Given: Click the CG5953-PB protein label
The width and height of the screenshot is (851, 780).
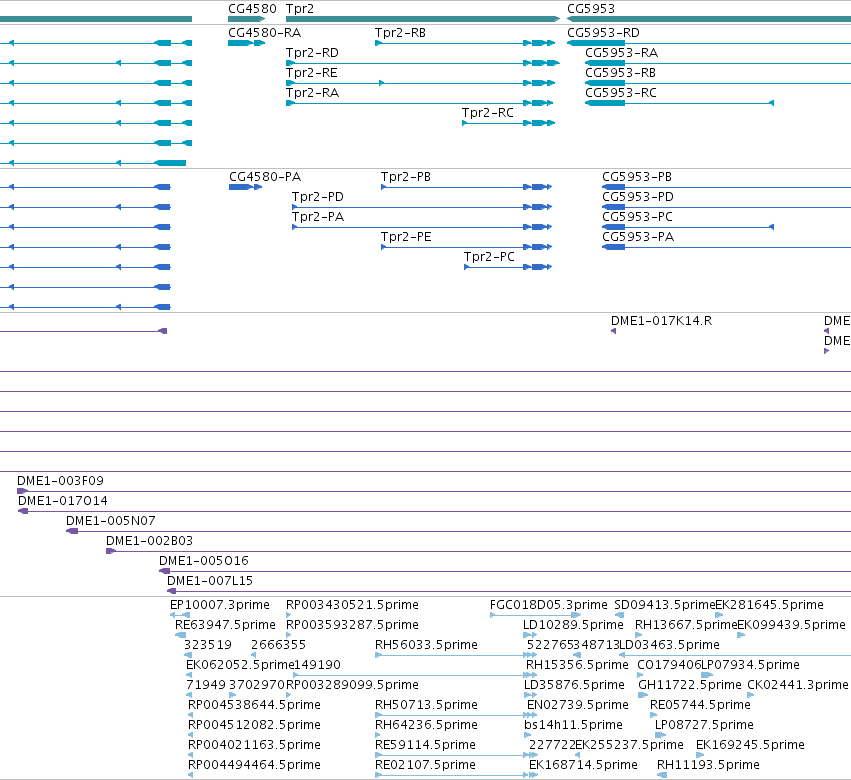Looking at the screenshot, I should pyautogui.click(x=637, y=177).
